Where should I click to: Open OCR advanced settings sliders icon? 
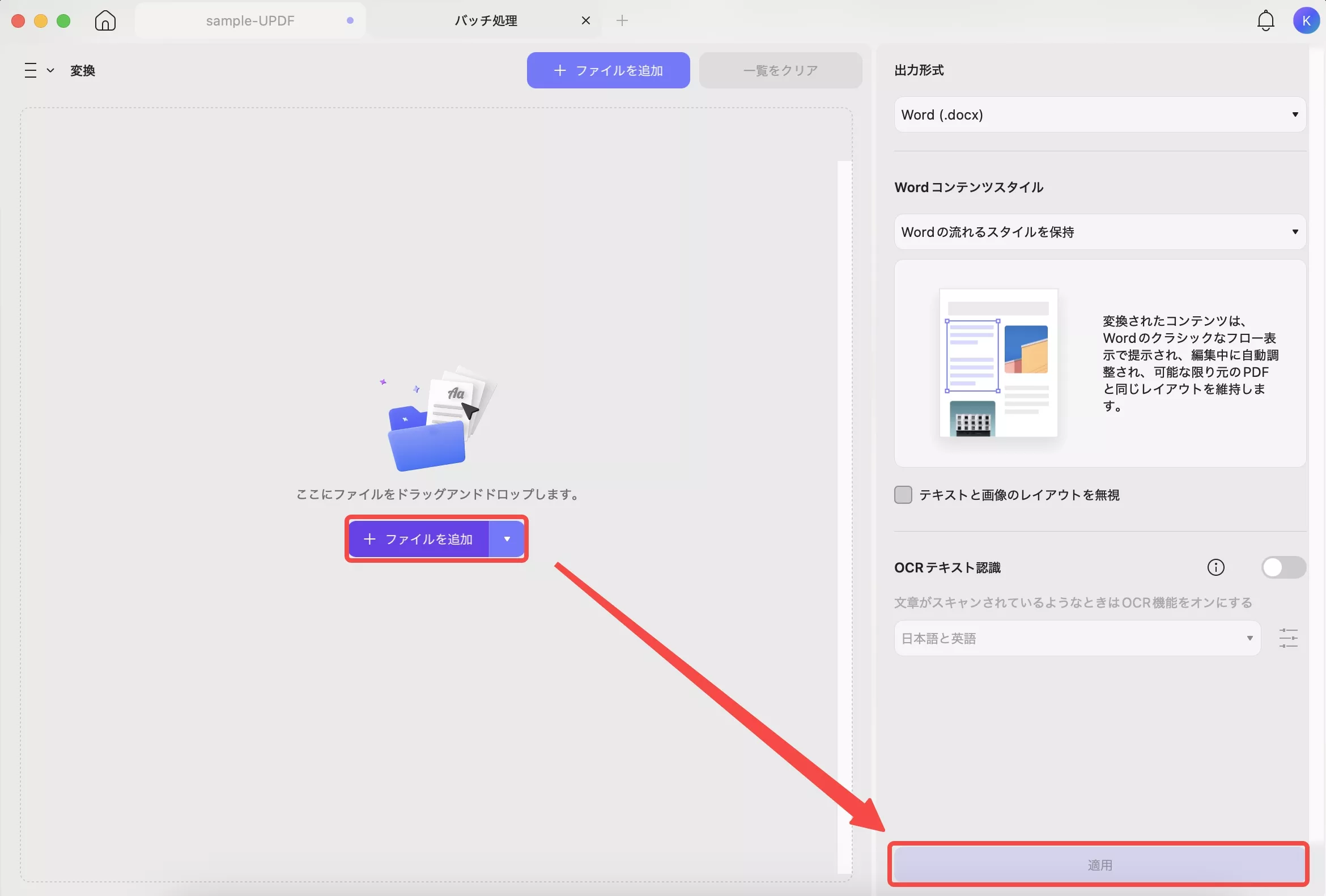click(x=1288, y=638)
